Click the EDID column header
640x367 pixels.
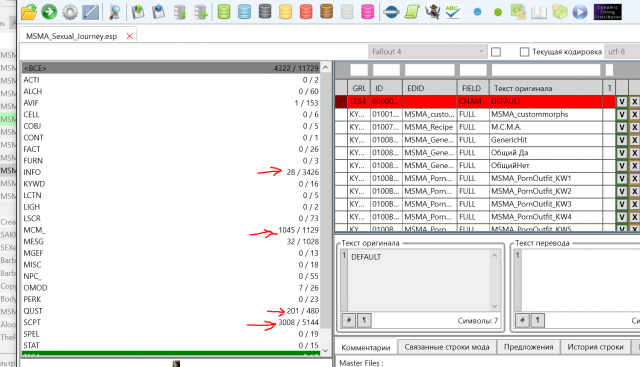point(429,88)
